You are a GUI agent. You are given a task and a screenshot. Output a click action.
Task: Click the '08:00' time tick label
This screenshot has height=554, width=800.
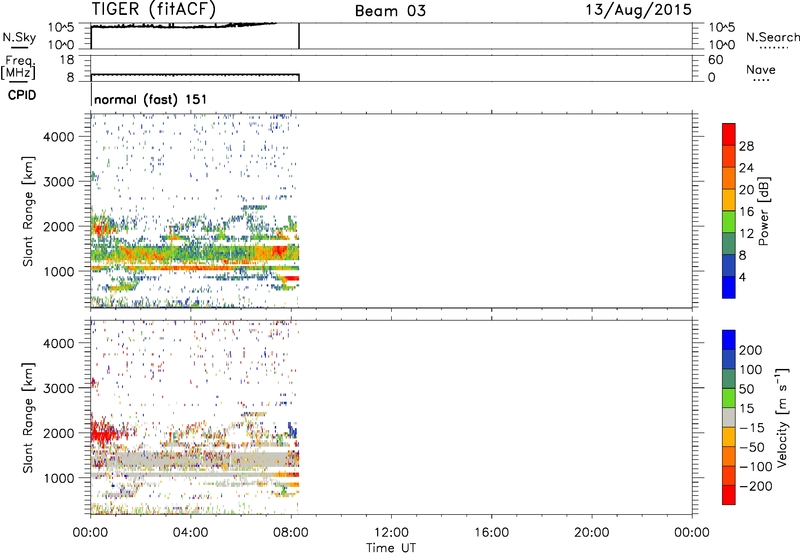[291, 533]
